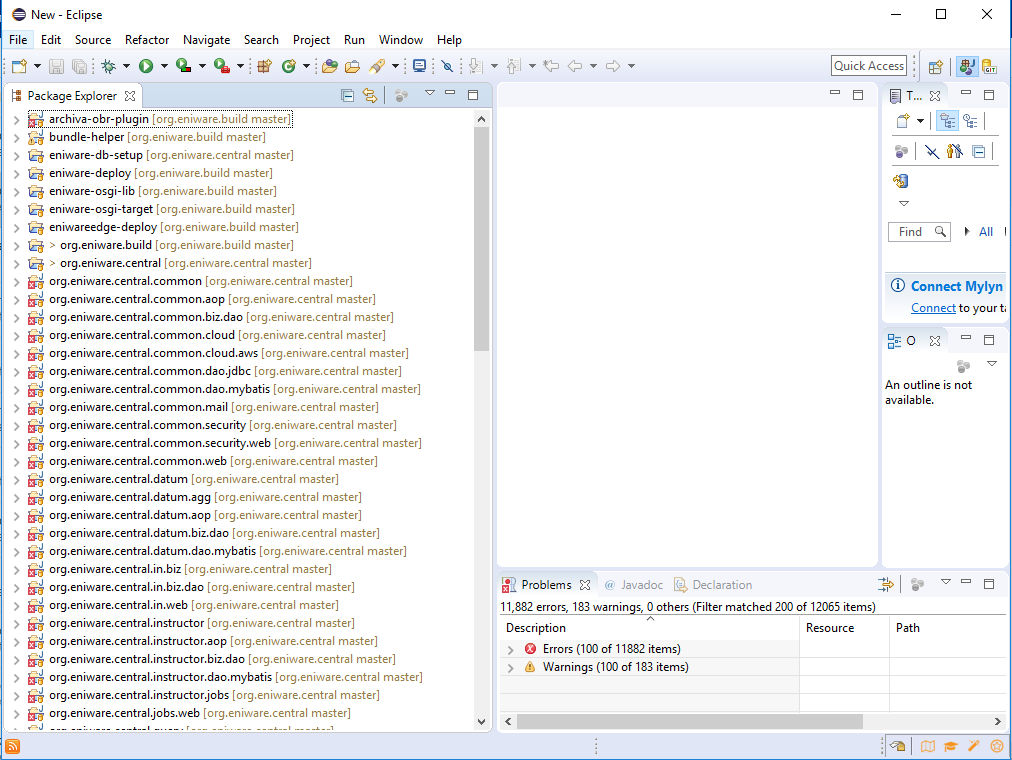Open the Problems view menu triangle
This screenshot has width=1012, height=760.
point(944,584)
